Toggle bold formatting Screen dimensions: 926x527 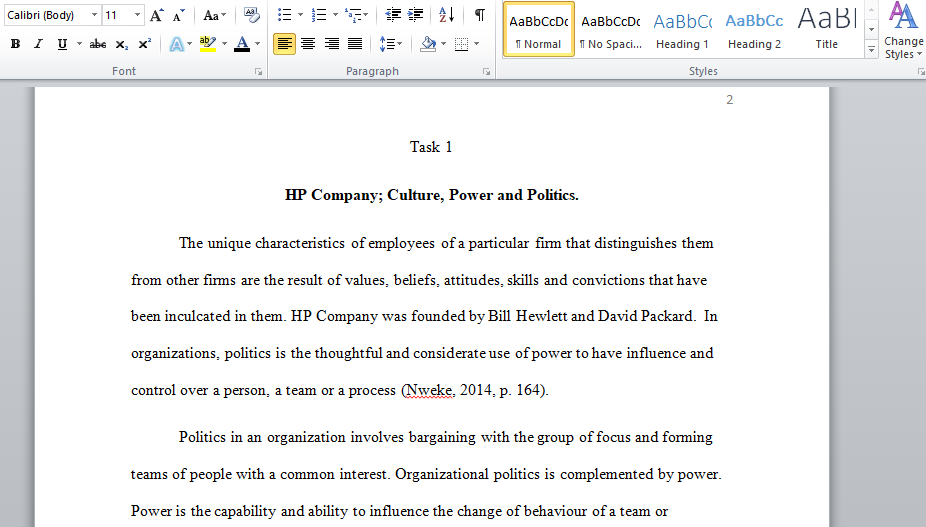click(x=15, y=44)
